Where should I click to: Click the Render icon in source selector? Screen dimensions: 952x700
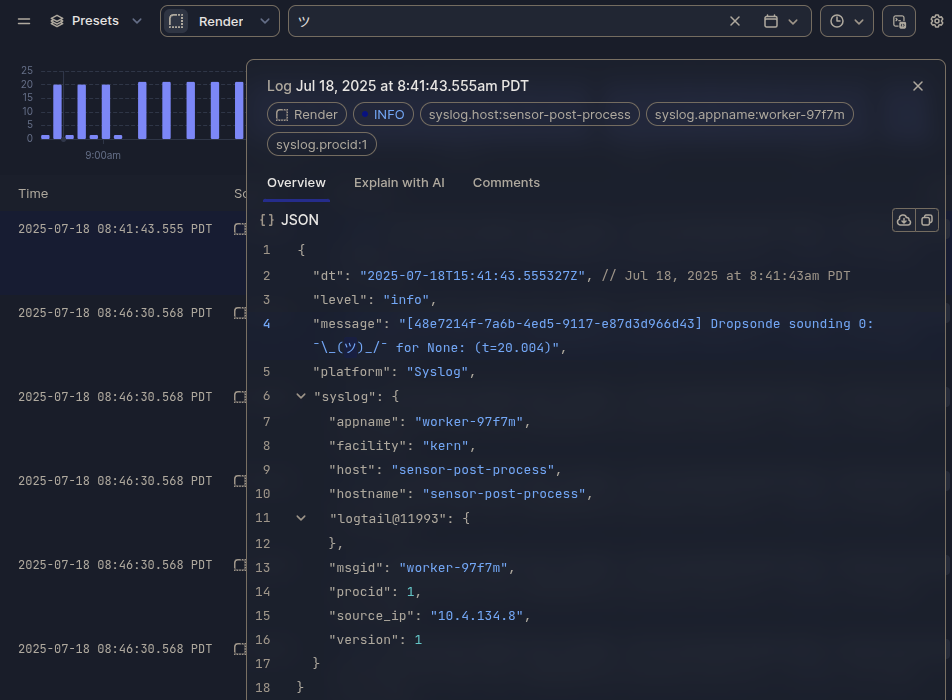176,21
